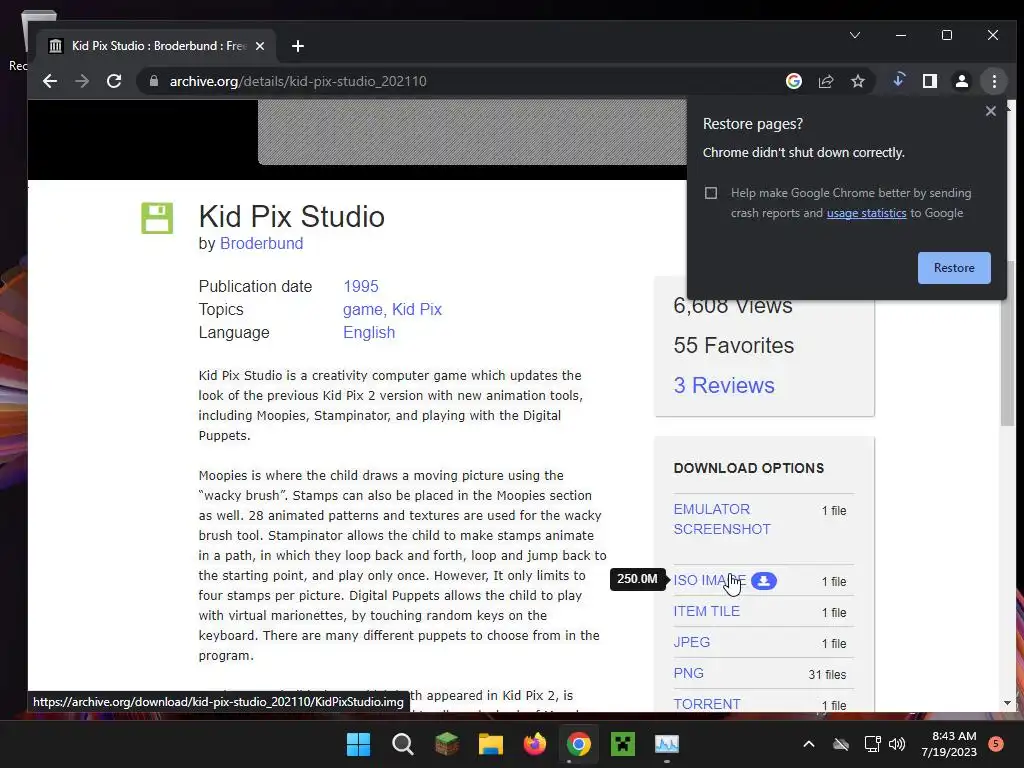Open Chrome downloads icon
The width and height of the screenshot is (1024, 768).
click(x=899, y=80)
